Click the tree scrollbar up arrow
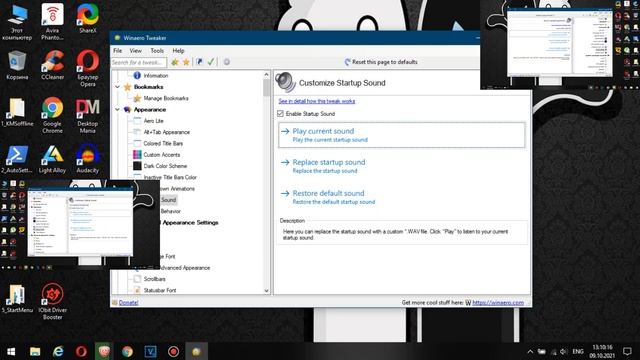This screenshot has height=360, width=640. tap(267, 75)
